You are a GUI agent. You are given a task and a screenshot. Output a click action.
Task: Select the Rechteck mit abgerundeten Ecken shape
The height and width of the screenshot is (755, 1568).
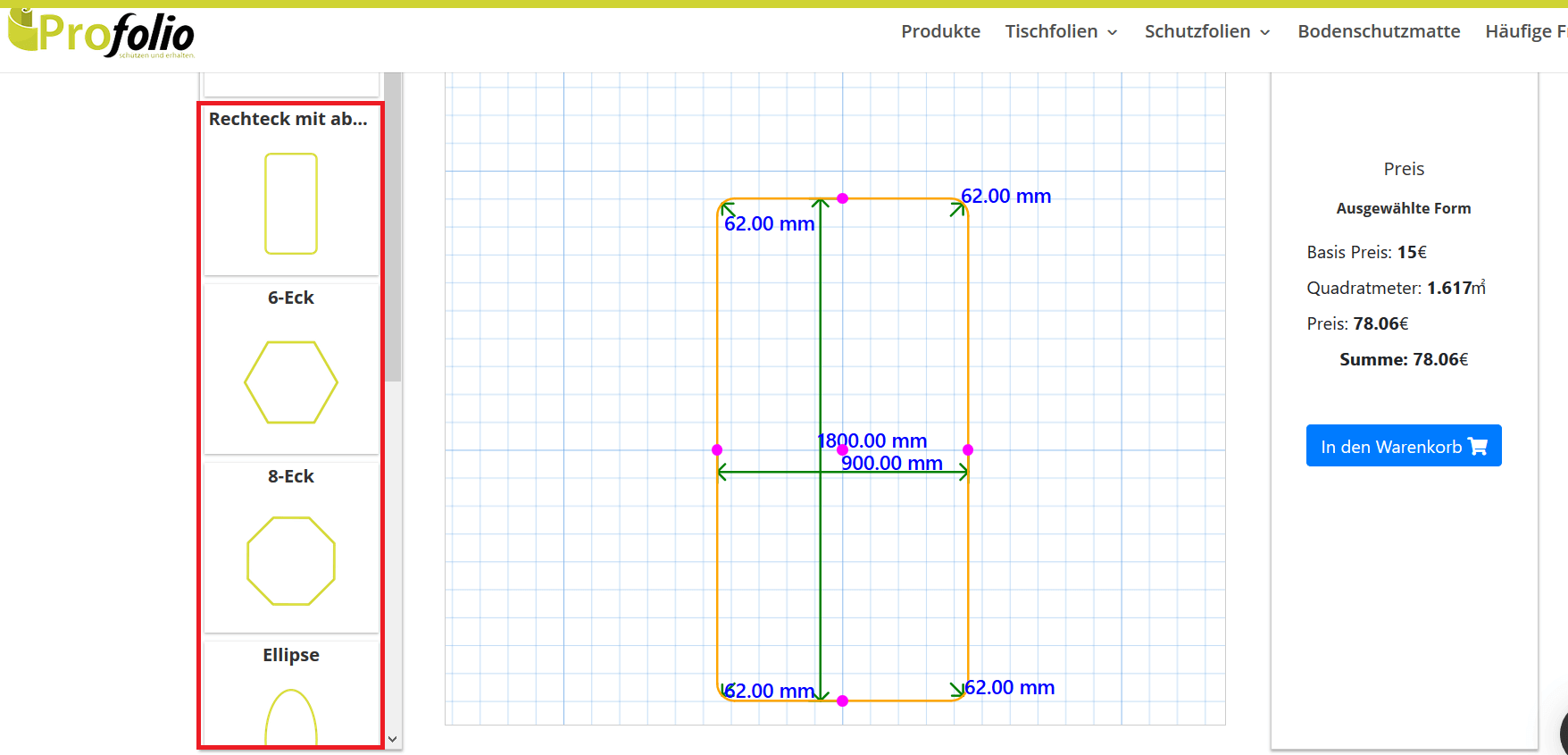291,189
